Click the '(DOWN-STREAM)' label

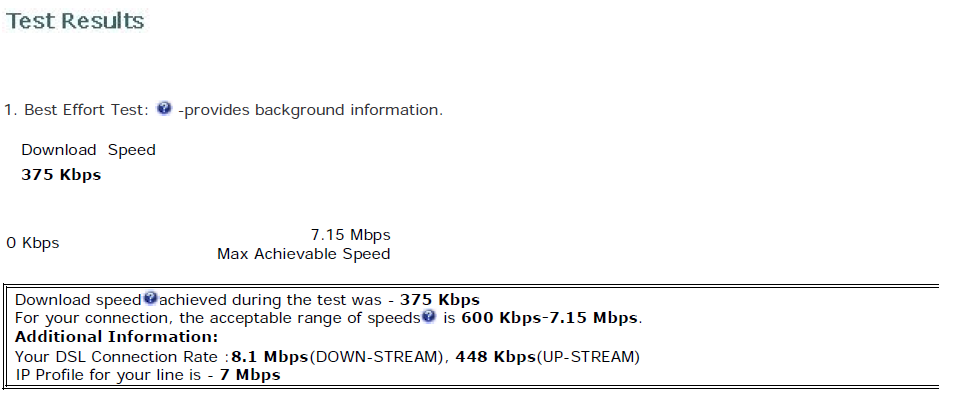pyautogui.click(x=376, y=357)
